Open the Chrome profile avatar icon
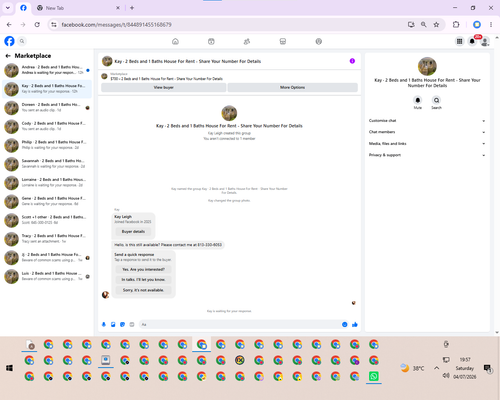Image resolution: width=500 pixels, height=400 pixels. 477,25
